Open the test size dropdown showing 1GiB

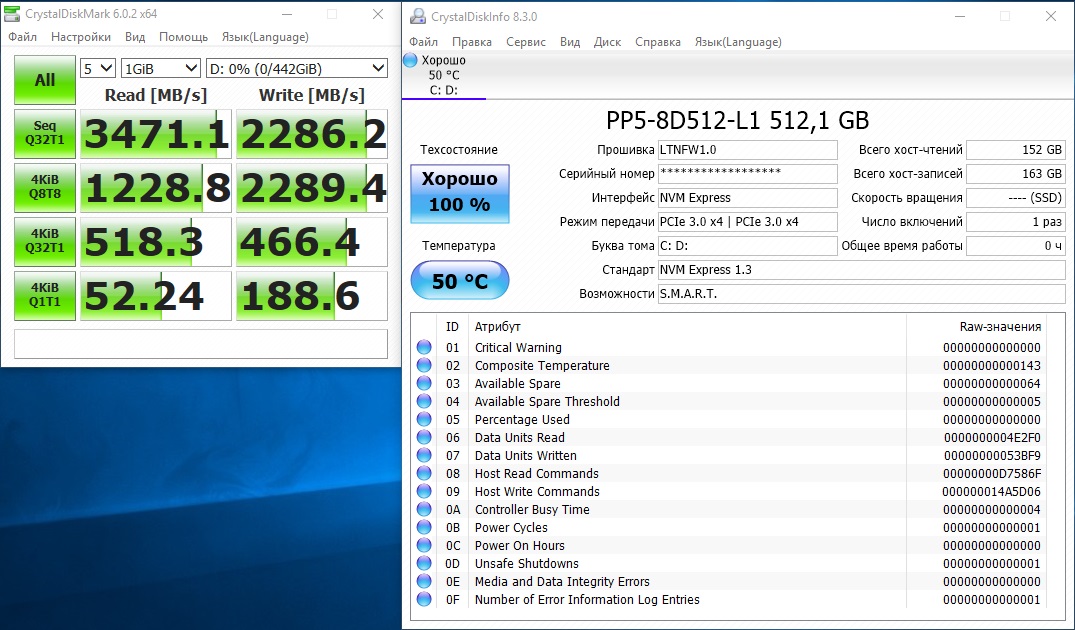pyautogui.click(x=160, y=69)
